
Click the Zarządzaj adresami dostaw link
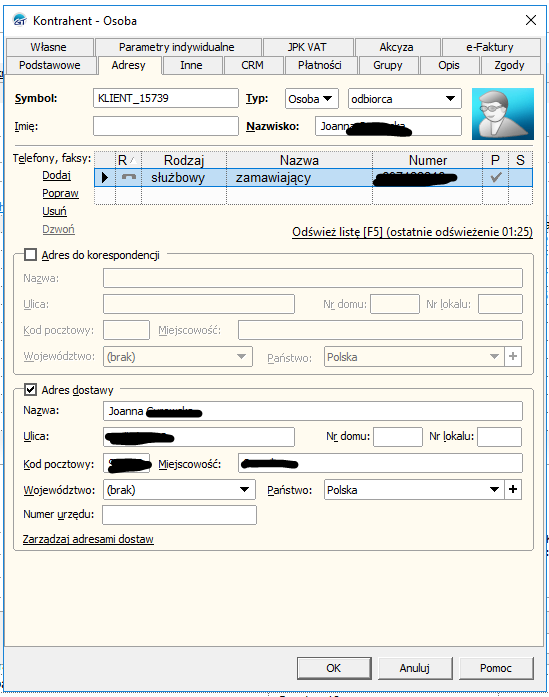point(88,539)
